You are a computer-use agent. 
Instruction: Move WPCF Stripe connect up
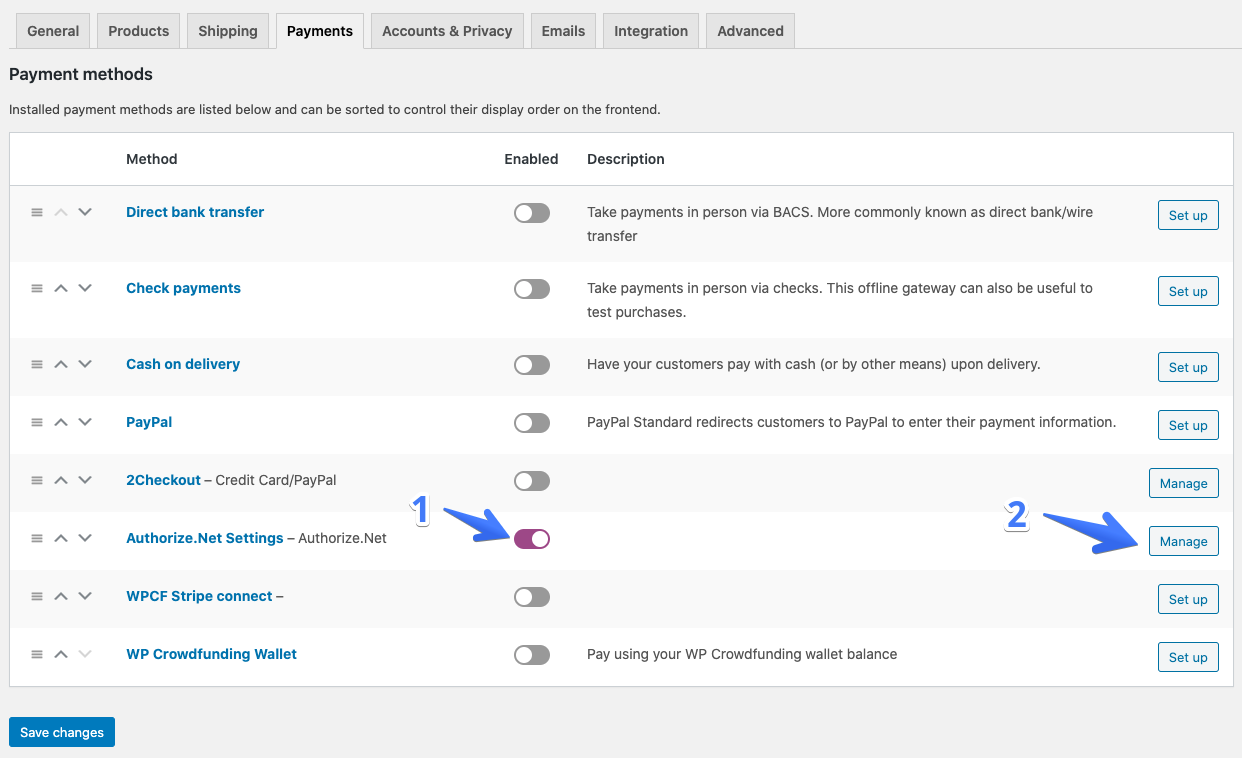click(61, 596)
